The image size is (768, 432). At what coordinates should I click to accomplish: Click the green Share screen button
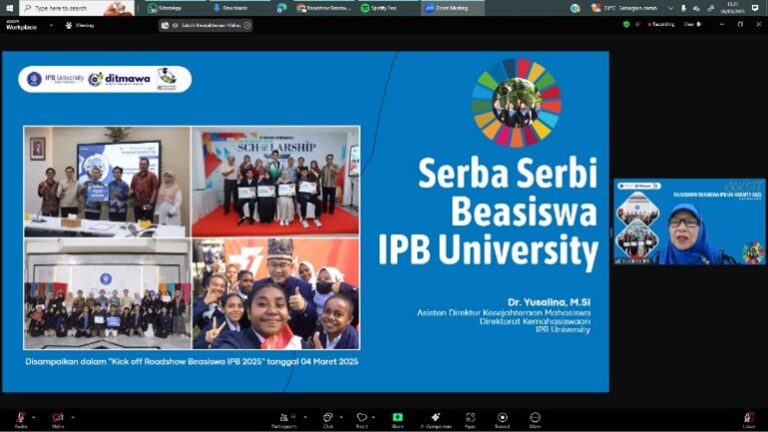(397, 418)
